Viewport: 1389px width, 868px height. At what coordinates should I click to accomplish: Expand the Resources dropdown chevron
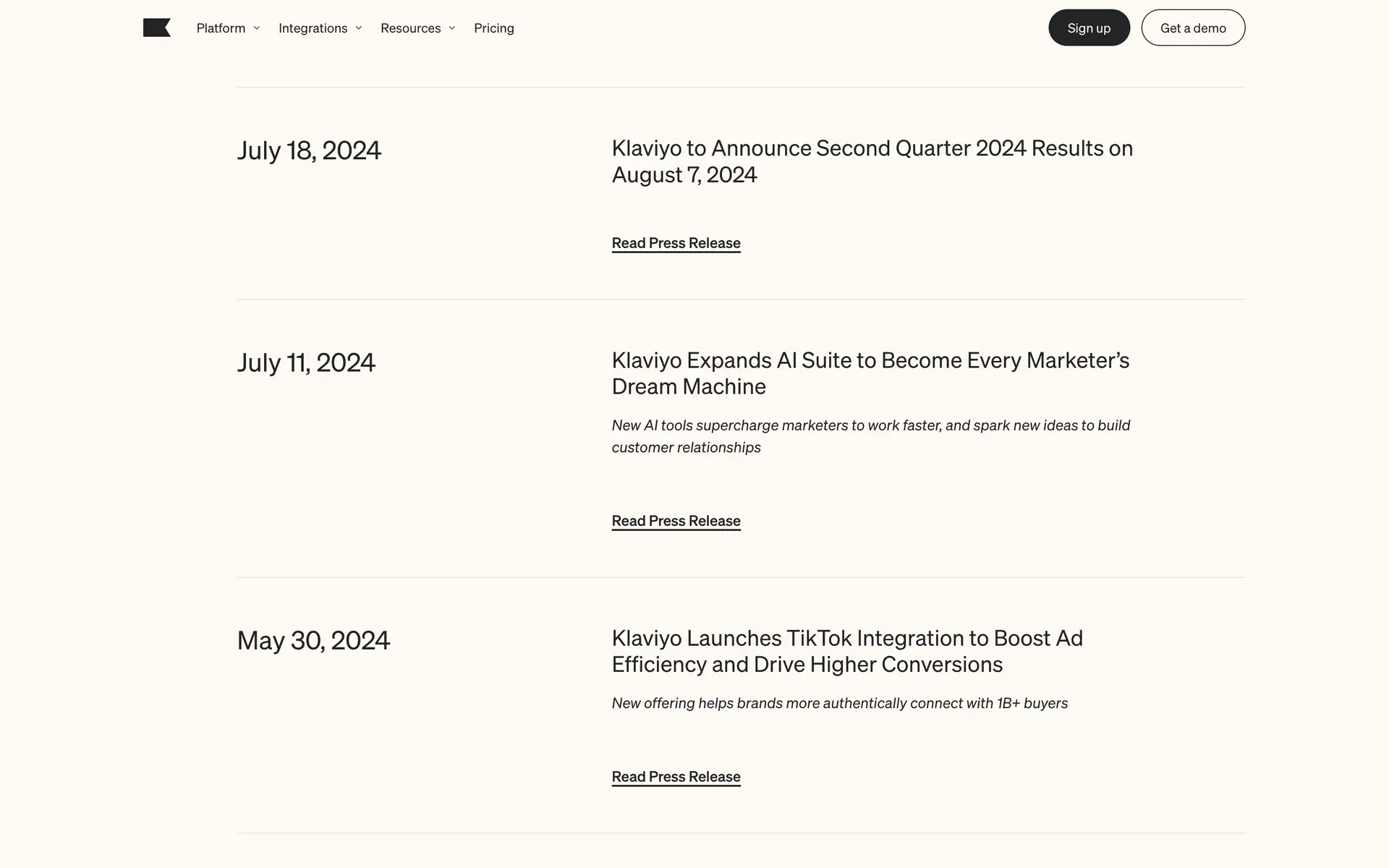(x=452, y=28)
